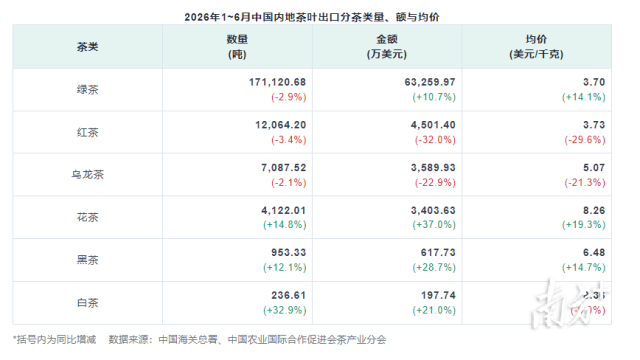The height and width of the screenshot is (360, 640).
Task: Select the change value (+12.1%)
Action: click(284, 268)
